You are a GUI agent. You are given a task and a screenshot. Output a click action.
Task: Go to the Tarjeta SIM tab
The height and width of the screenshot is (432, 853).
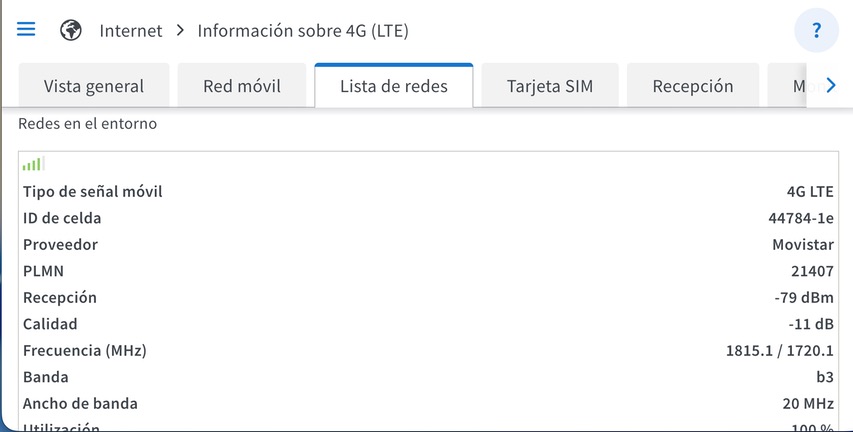pyautogui.click(x=550, y=86)
